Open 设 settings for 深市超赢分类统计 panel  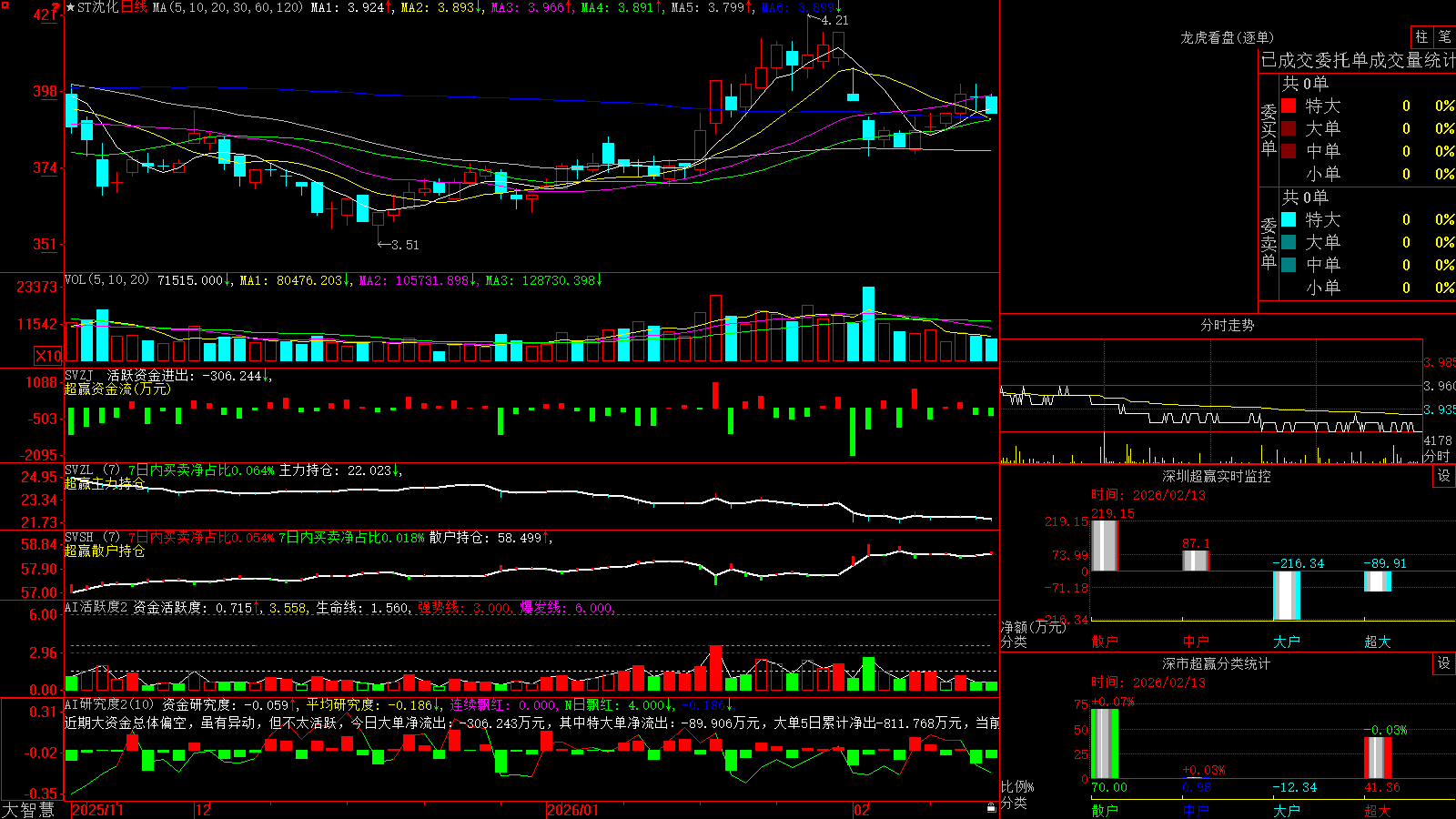1444,663
